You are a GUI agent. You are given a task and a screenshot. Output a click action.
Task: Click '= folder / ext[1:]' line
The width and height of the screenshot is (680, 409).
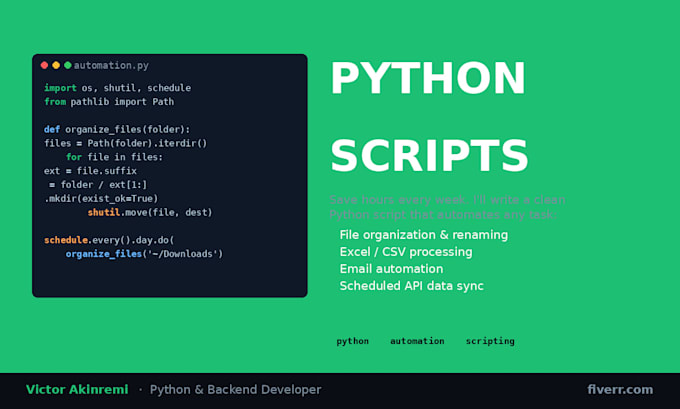(98, 185)
